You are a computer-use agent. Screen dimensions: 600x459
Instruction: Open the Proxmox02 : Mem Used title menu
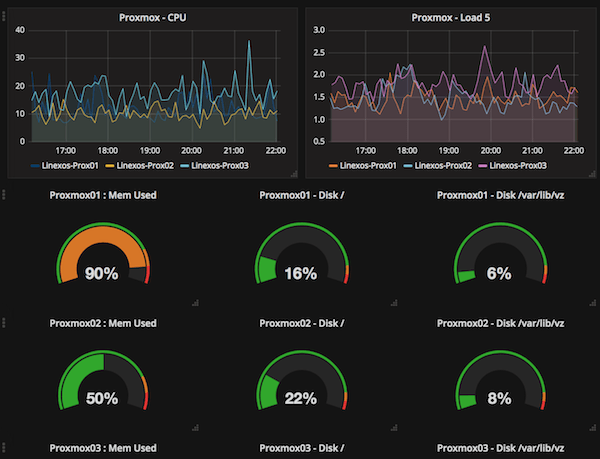103,323
